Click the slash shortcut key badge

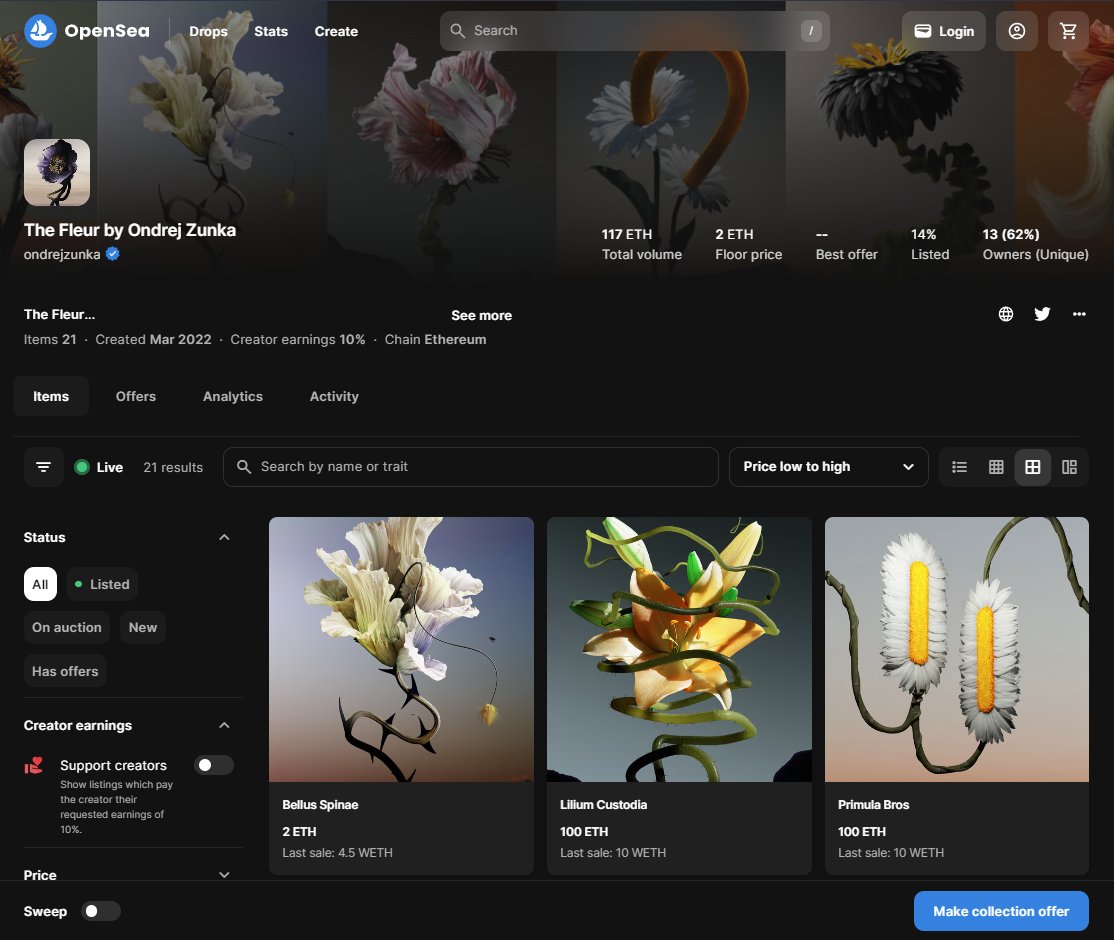pos(811,31)
